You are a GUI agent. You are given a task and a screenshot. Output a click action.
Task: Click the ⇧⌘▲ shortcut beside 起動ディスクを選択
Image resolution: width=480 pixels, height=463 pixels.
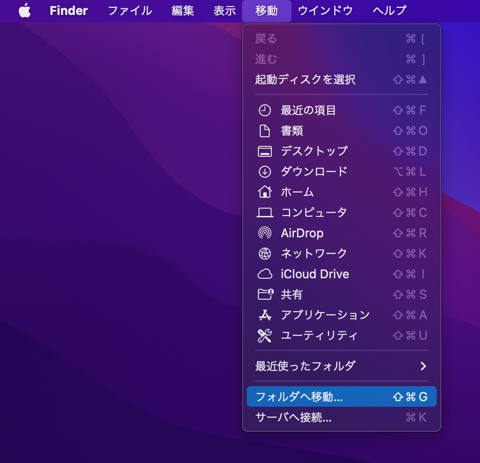tap(410, 80)
